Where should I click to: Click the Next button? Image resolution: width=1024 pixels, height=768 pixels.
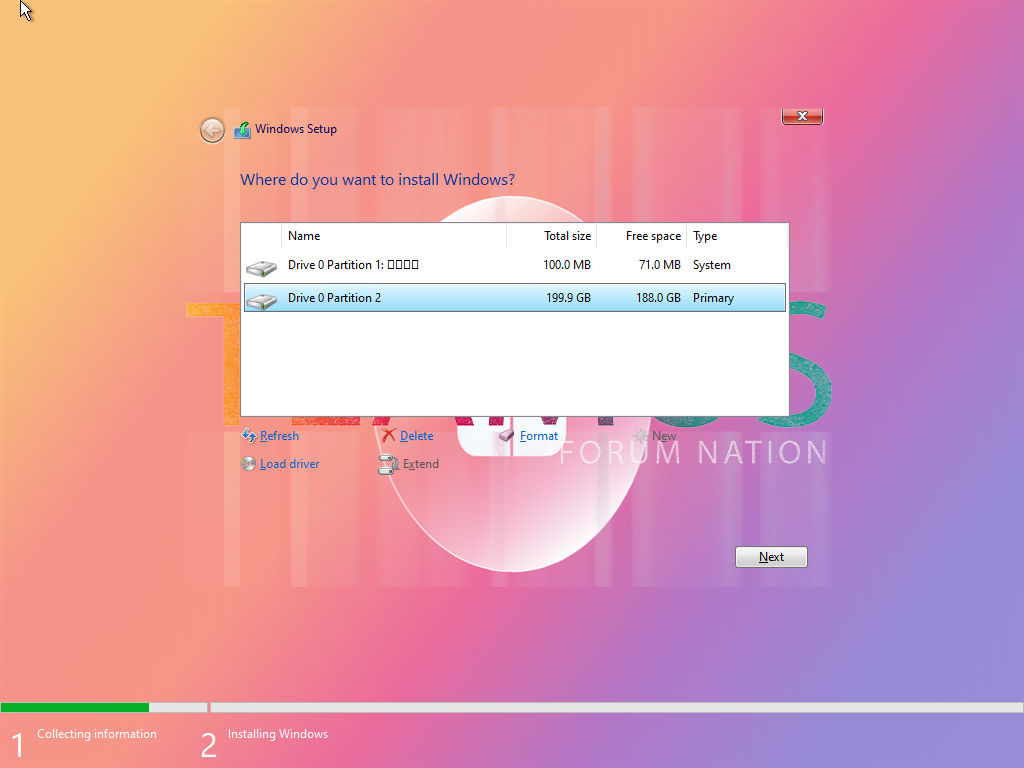pos(771,557)
